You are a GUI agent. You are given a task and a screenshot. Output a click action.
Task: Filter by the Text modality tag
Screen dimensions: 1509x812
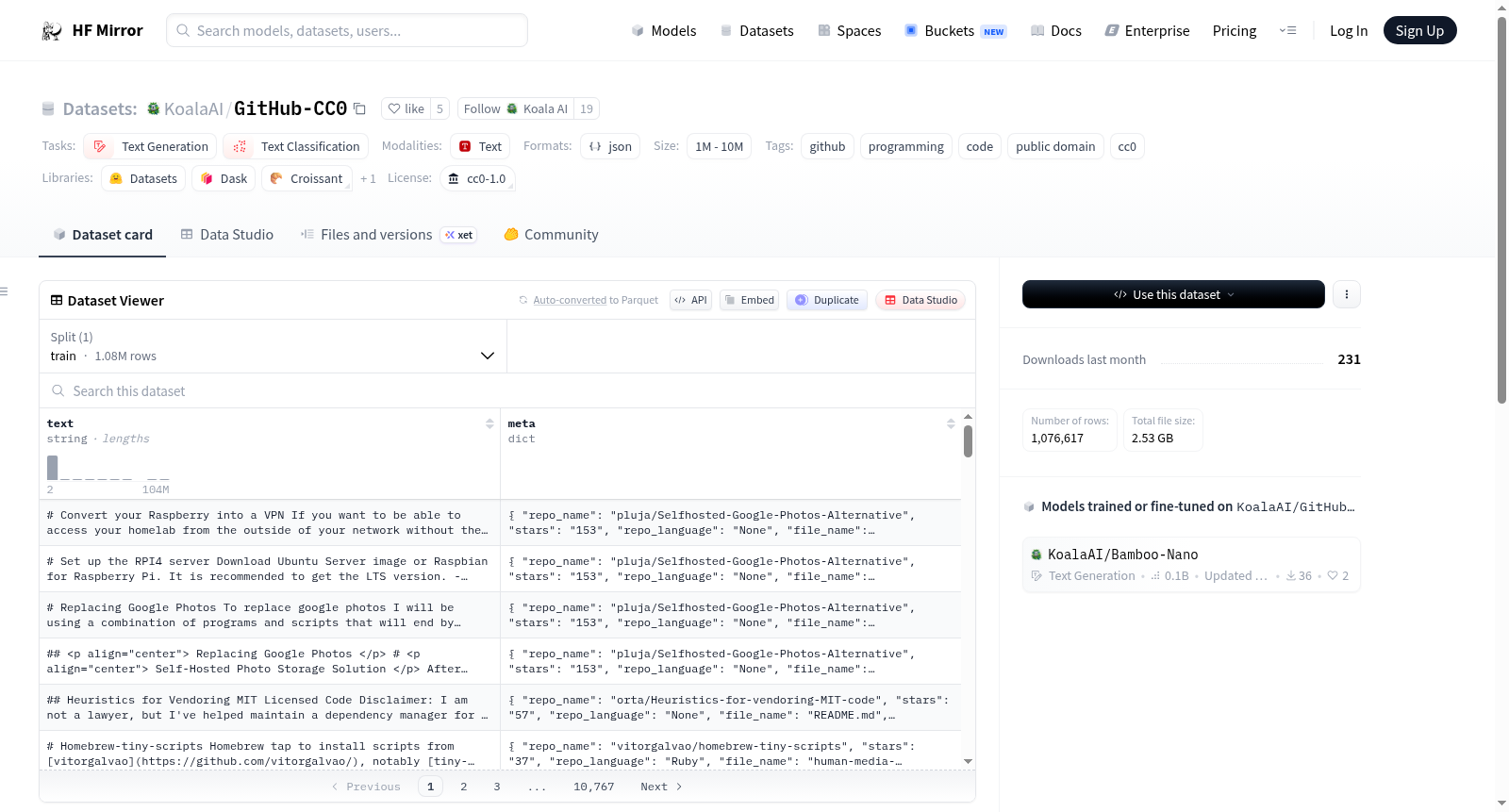(480, 146)
